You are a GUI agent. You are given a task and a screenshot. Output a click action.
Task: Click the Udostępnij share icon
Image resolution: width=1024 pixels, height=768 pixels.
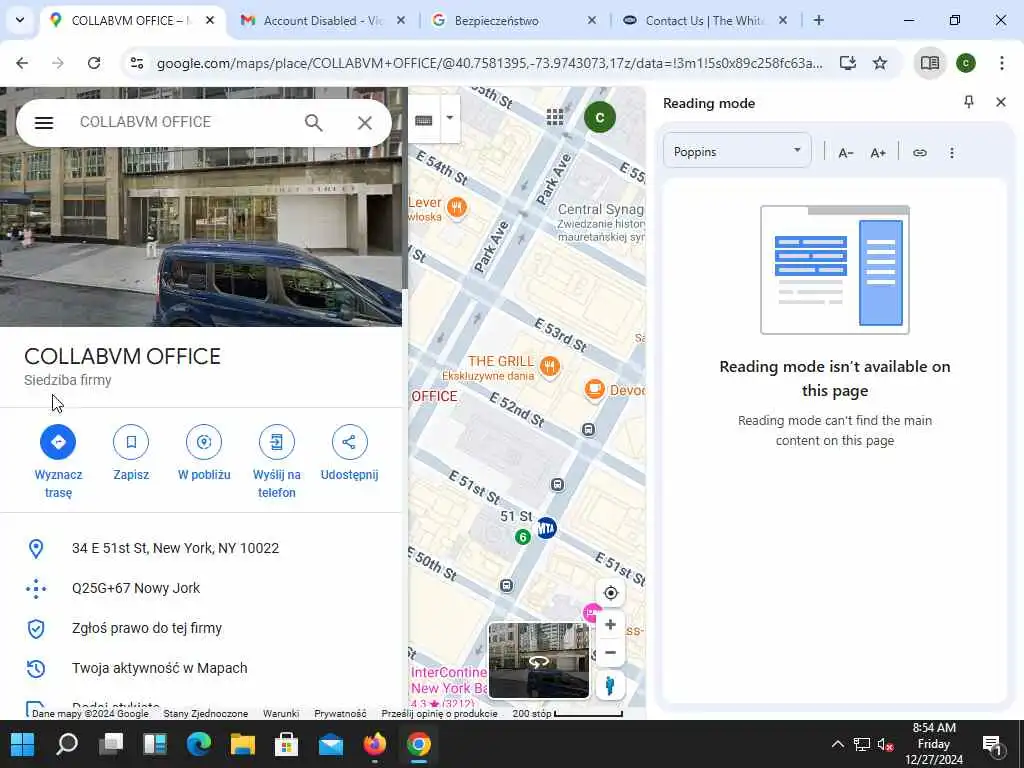point(349,442)
